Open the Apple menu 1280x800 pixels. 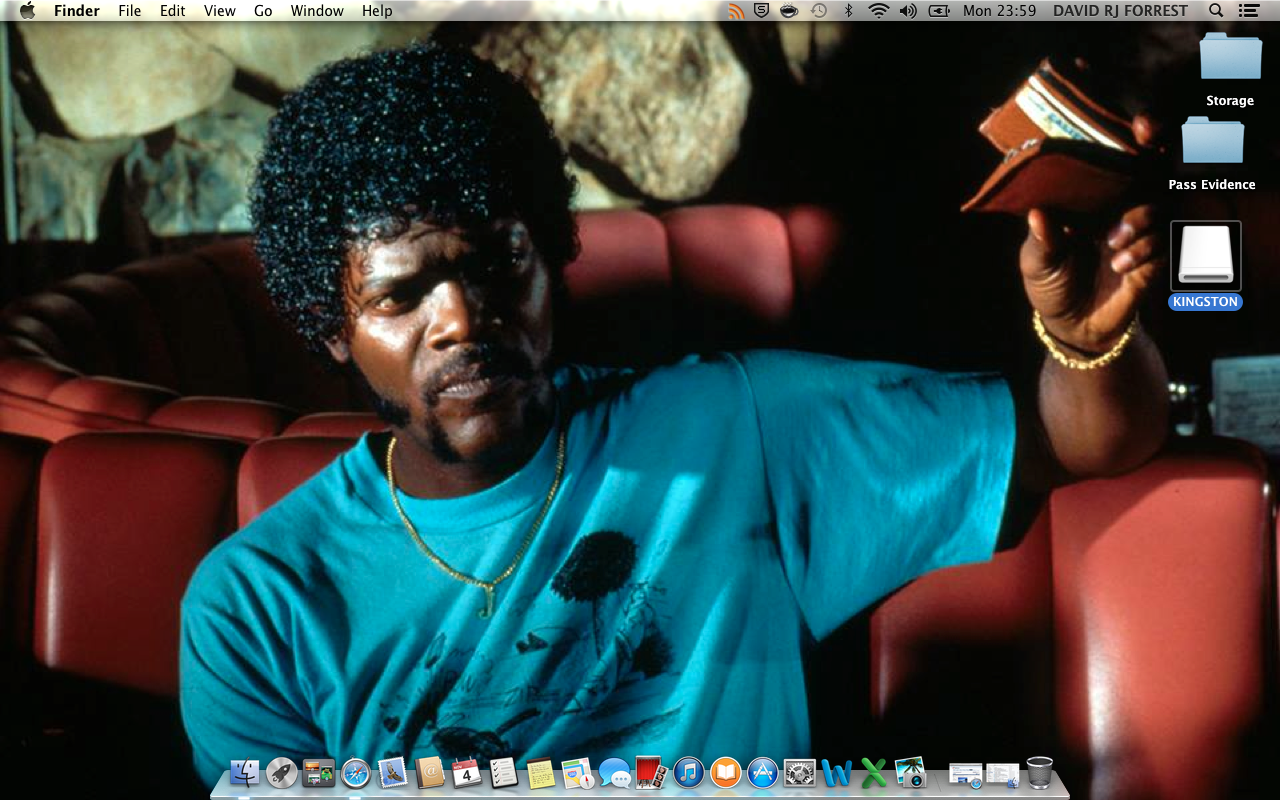click(27, 11)
